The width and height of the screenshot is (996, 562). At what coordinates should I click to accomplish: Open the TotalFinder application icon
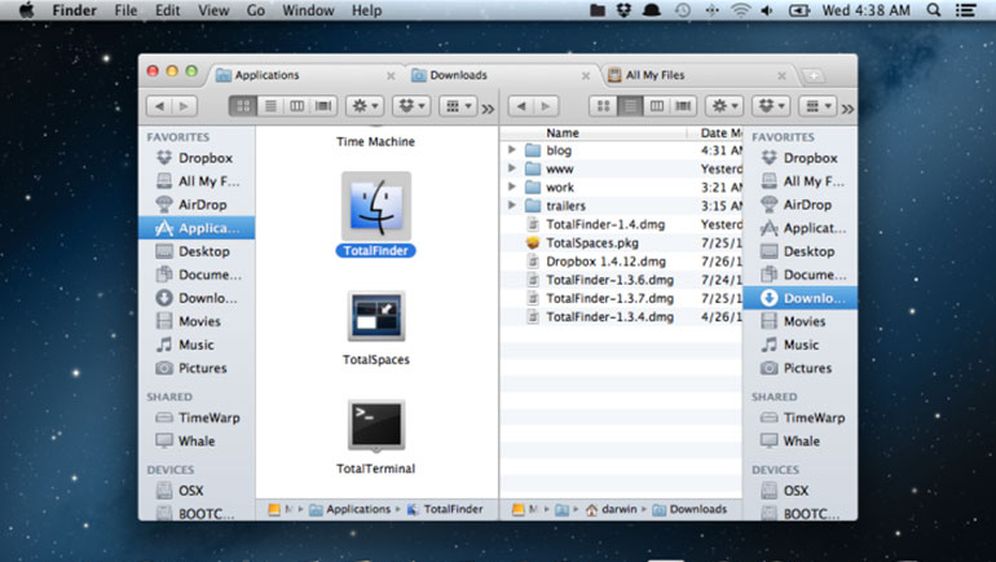point(376,206)
